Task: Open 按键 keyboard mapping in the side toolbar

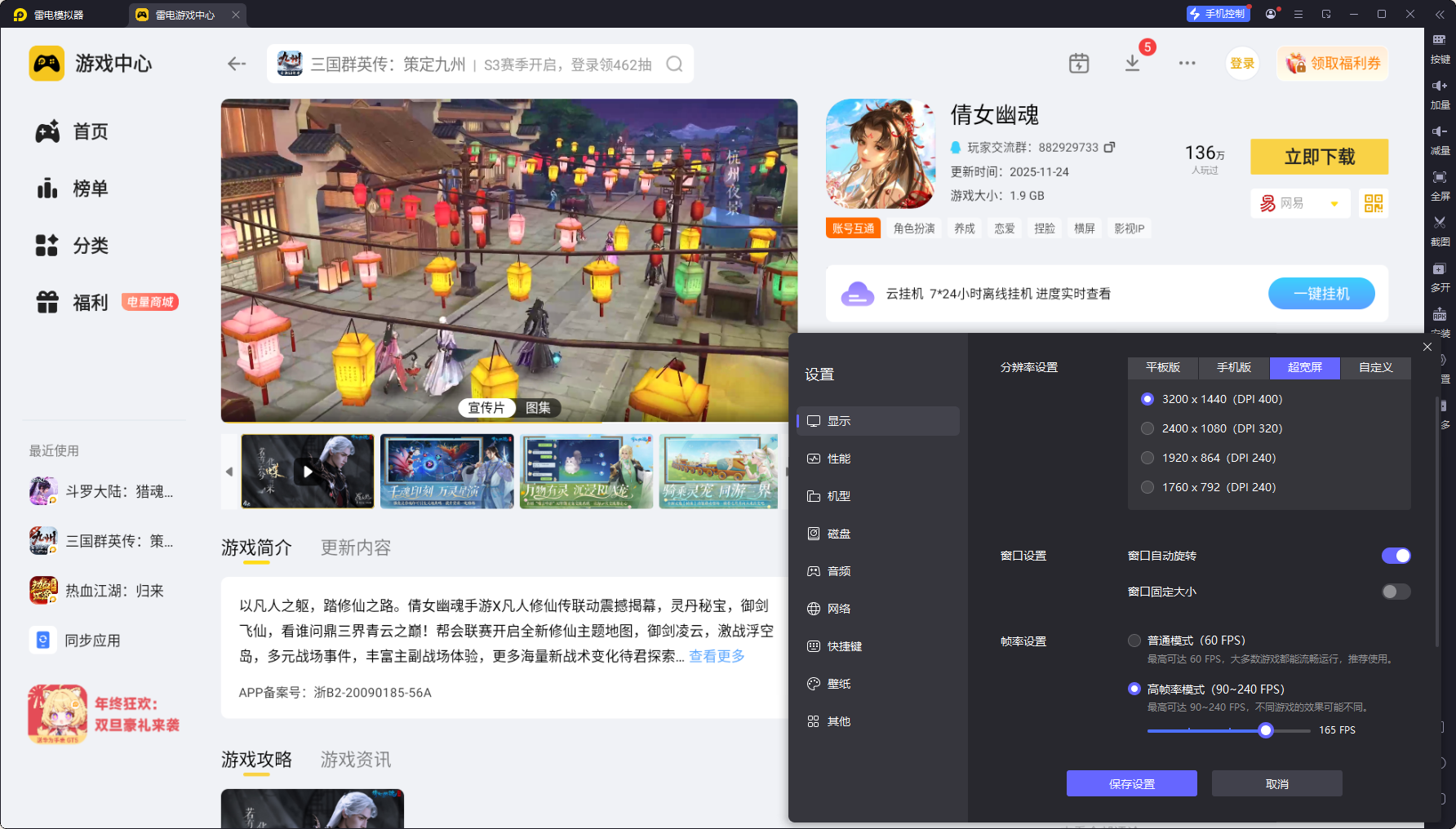Action: [1440, 47]
